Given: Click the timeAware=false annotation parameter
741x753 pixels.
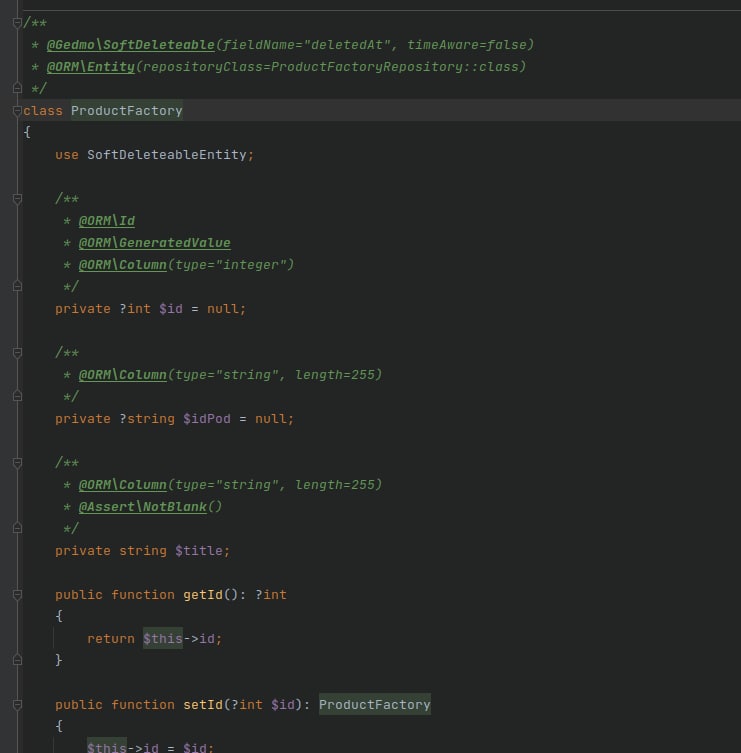Looking at the screenshot, I should (467, 45).
